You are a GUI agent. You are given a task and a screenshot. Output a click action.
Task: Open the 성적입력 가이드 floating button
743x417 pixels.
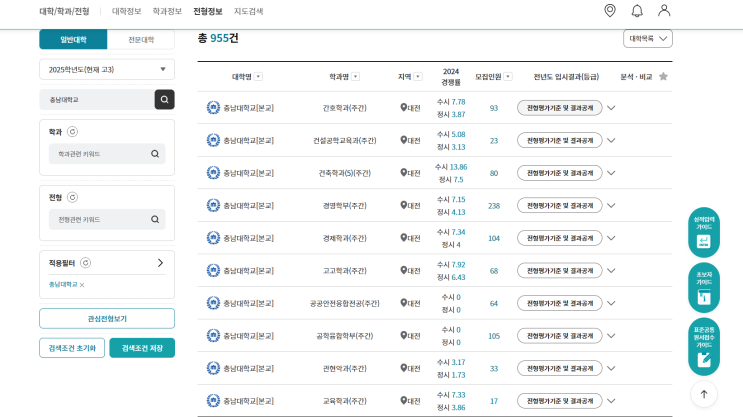tap(704, 232)
